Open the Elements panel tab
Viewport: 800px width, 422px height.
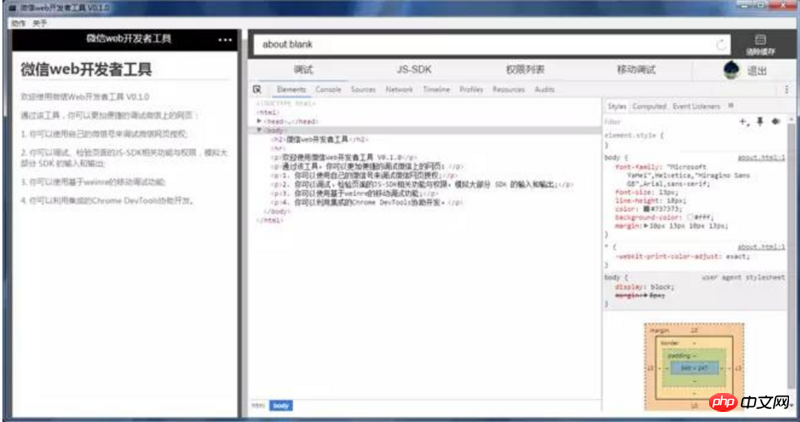(x=291, y=89)
